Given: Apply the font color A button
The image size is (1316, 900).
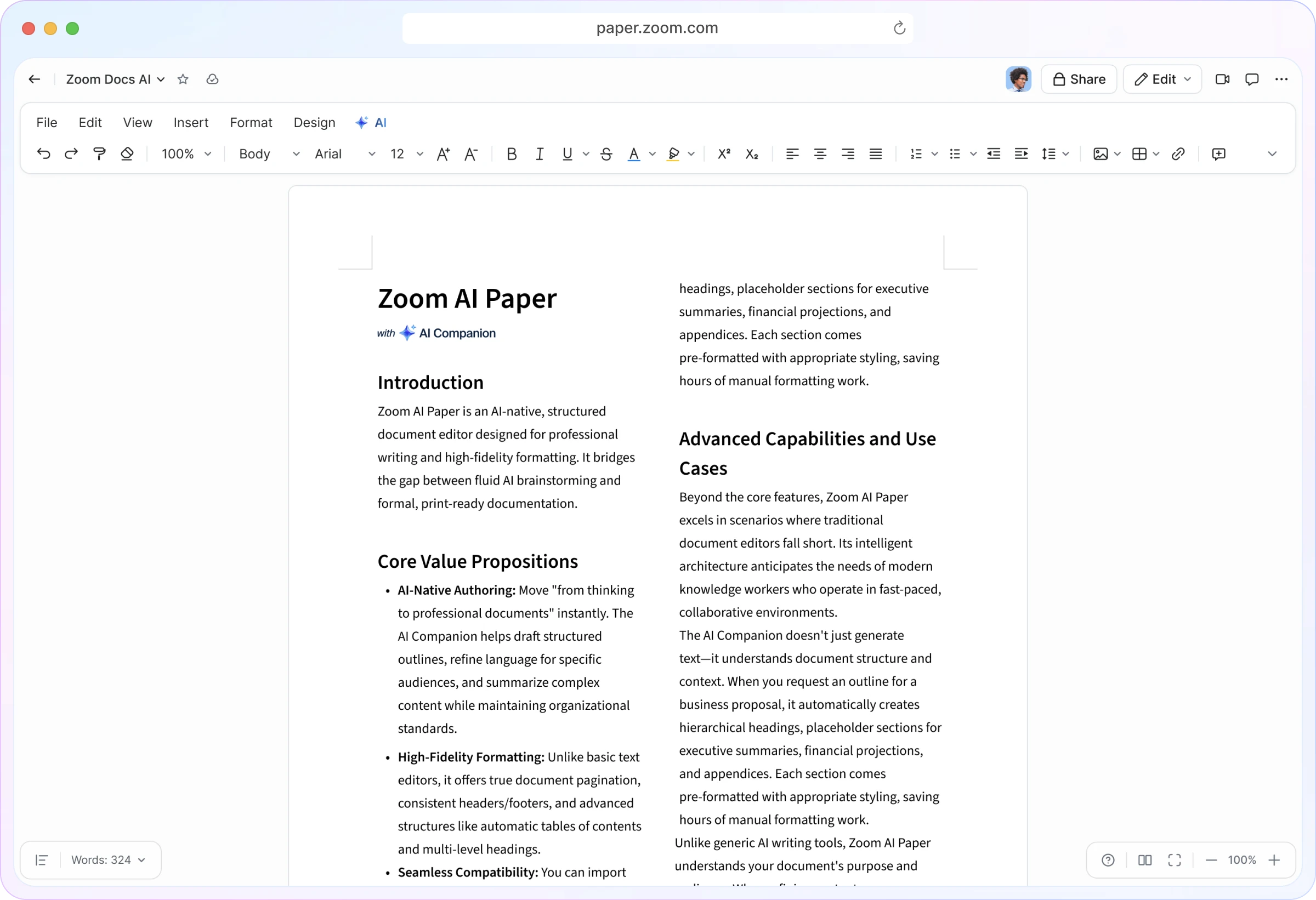Looking at the screenshot, I should (x=634, y=154).
